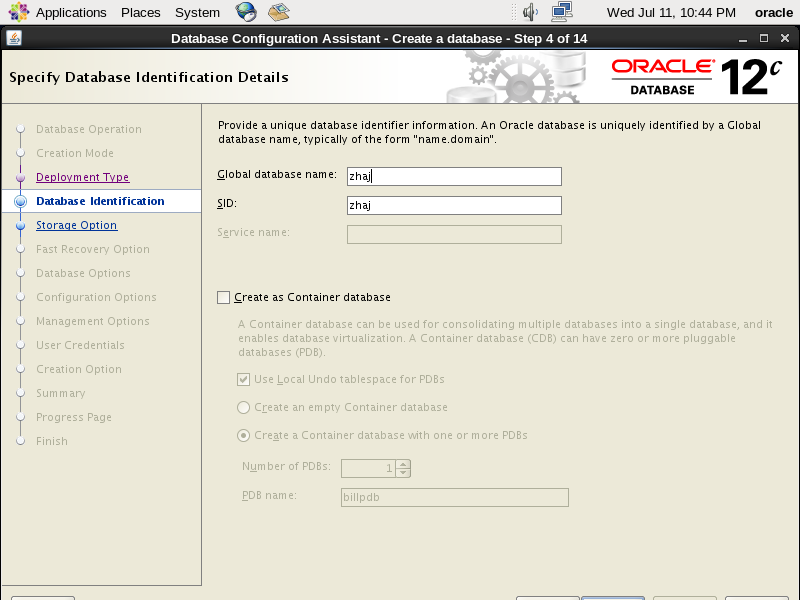Click into the Global database name field
The width and height of the screenshot is (800, 600).
(454, 177)
